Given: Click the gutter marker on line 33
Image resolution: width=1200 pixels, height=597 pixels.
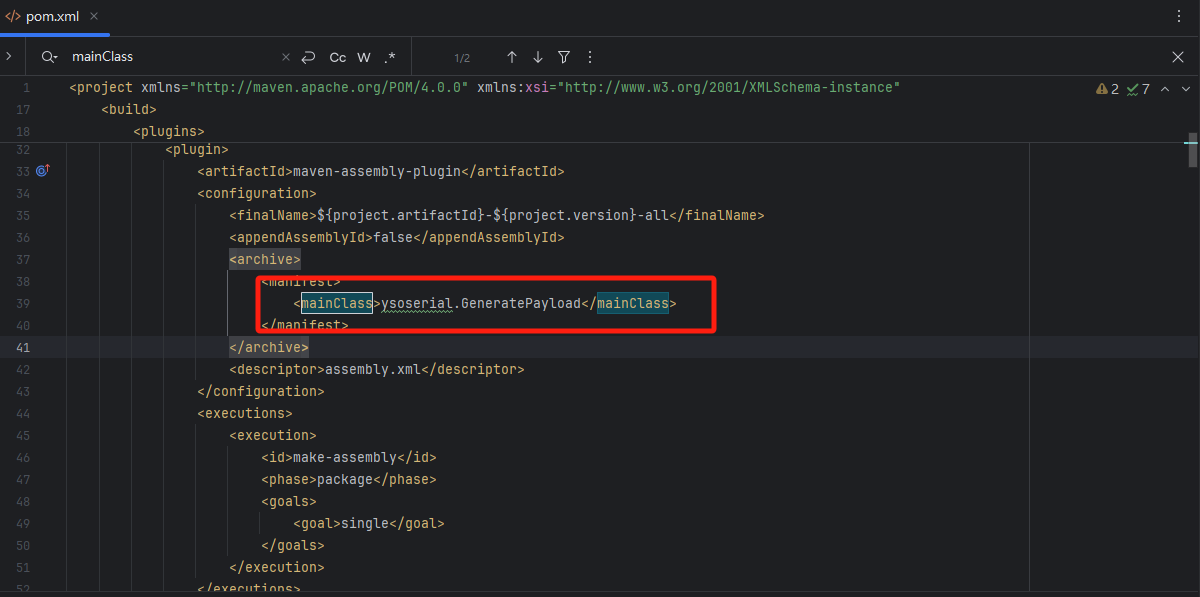Looking at the screenshot, I should click(42, 171).
